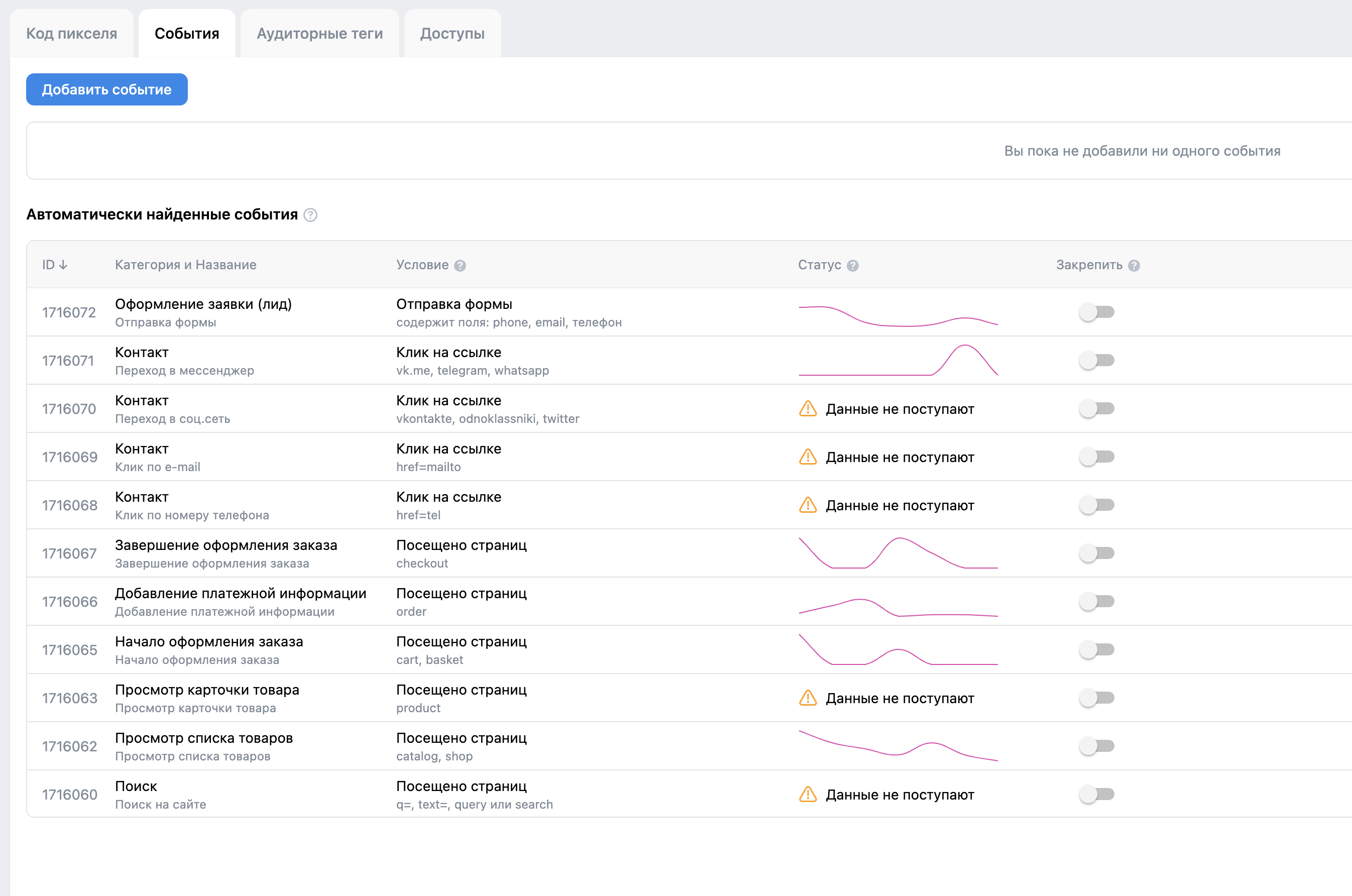This screenshot has height=896, width=1352.
Task: Click the Условие column help icon
Action: (x=460, y=266)
